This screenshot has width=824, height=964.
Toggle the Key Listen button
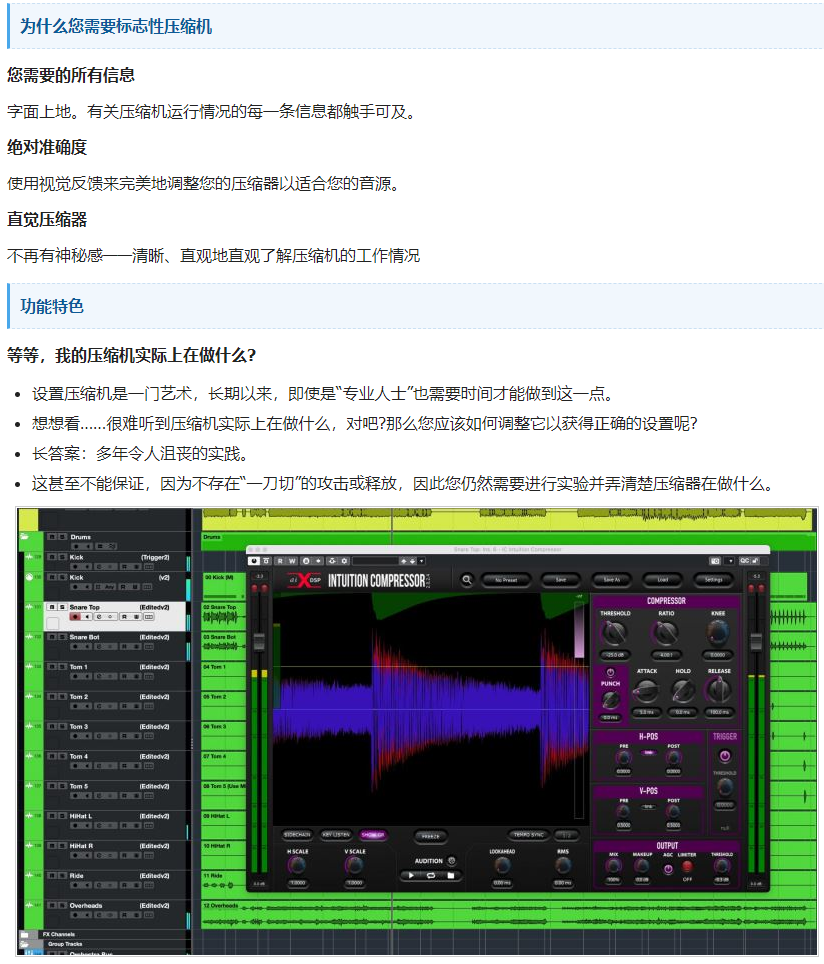click(x=336, y=835)
